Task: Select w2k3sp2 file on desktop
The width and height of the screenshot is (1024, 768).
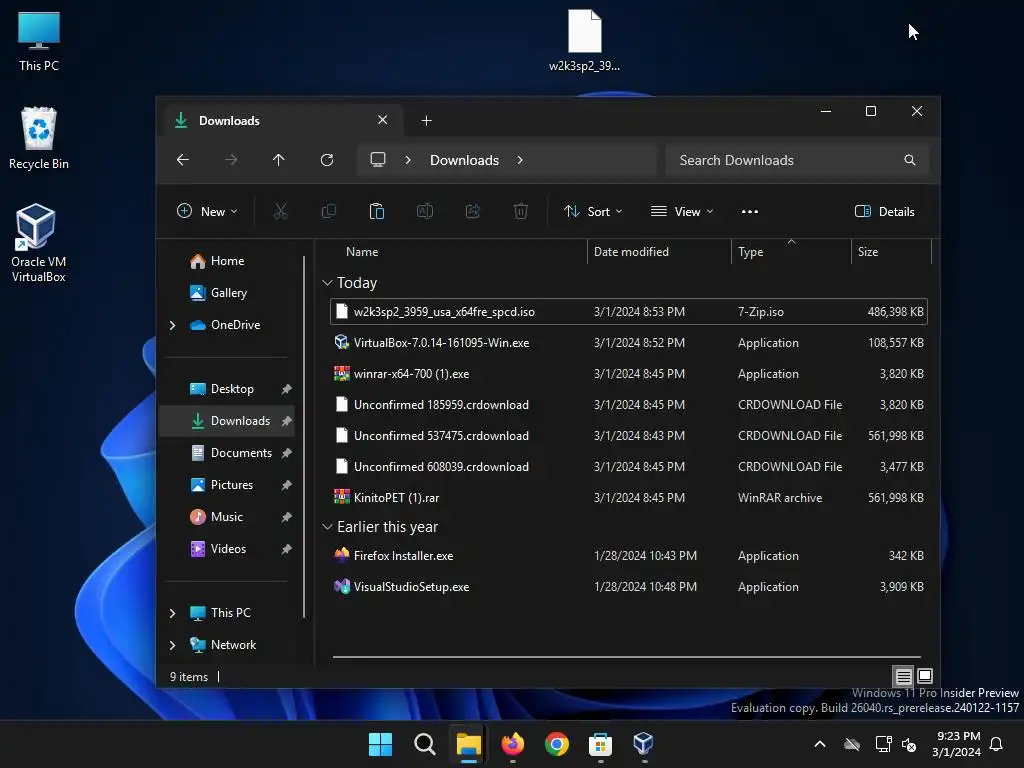Action: [584, 40]
